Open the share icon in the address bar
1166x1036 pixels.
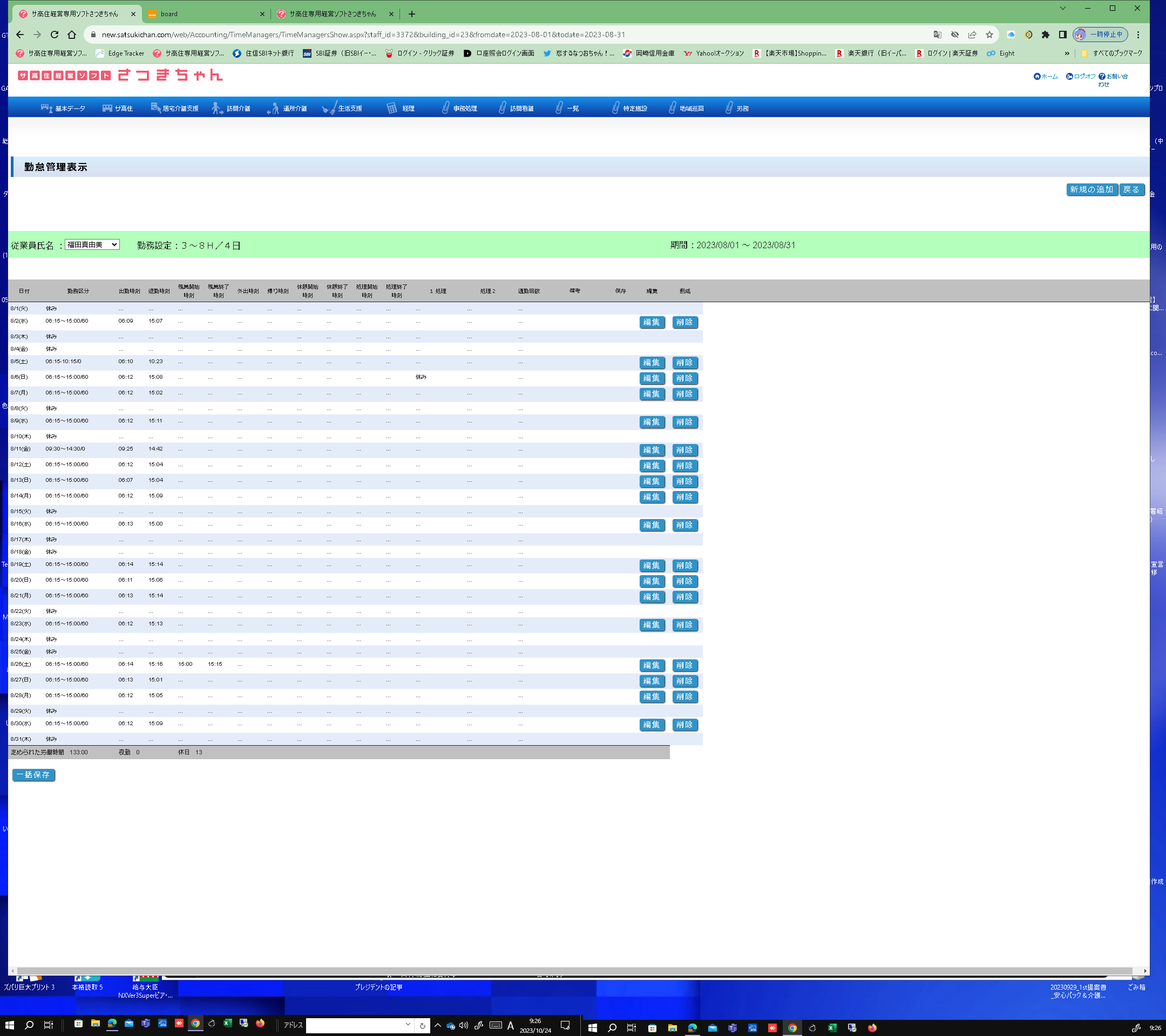click(x=972, y=35)
